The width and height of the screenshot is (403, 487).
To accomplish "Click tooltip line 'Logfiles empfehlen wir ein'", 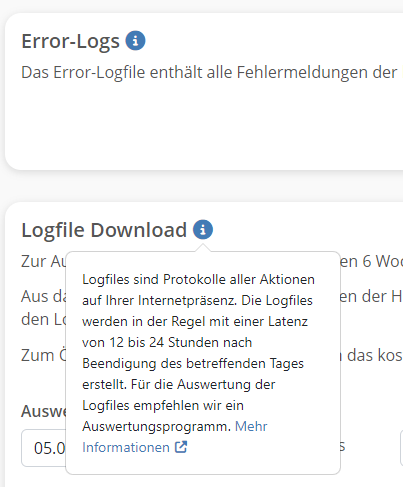I will point(163,405).
